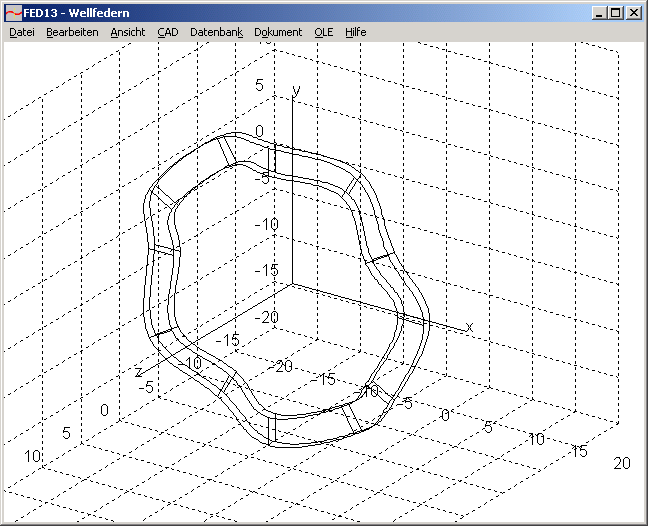Click the x axis label in the plot
This screenshot has width=648, height=526.
pyautogui.click(x=469, y=327)
